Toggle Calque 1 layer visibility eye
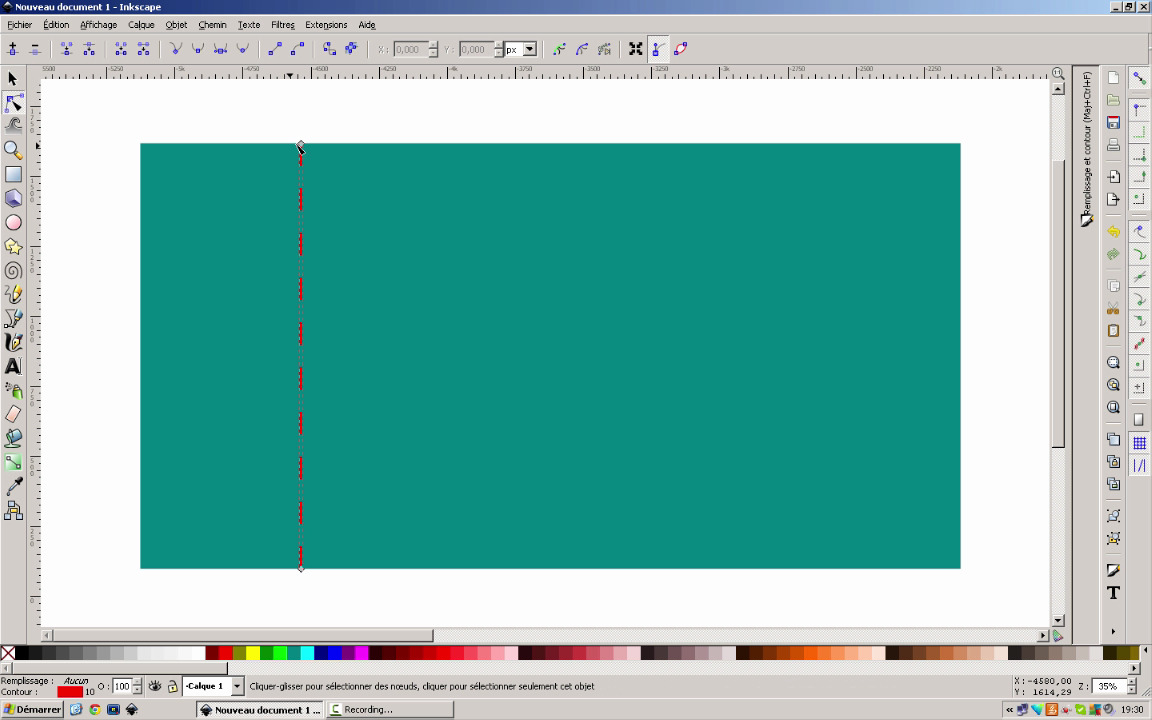This screenshot has height=720, width=1152. click(155, 687)
